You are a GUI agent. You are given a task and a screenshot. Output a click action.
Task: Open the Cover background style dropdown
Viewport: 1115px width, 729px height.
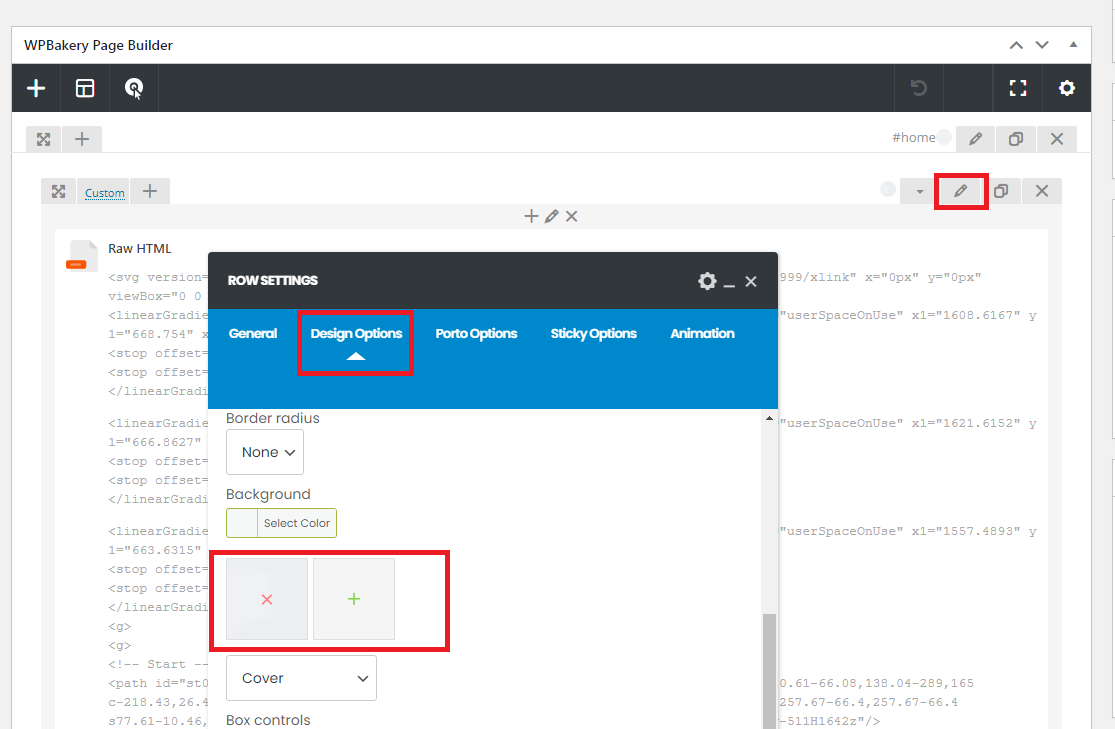pyautogui.click(x=301, y=678)
